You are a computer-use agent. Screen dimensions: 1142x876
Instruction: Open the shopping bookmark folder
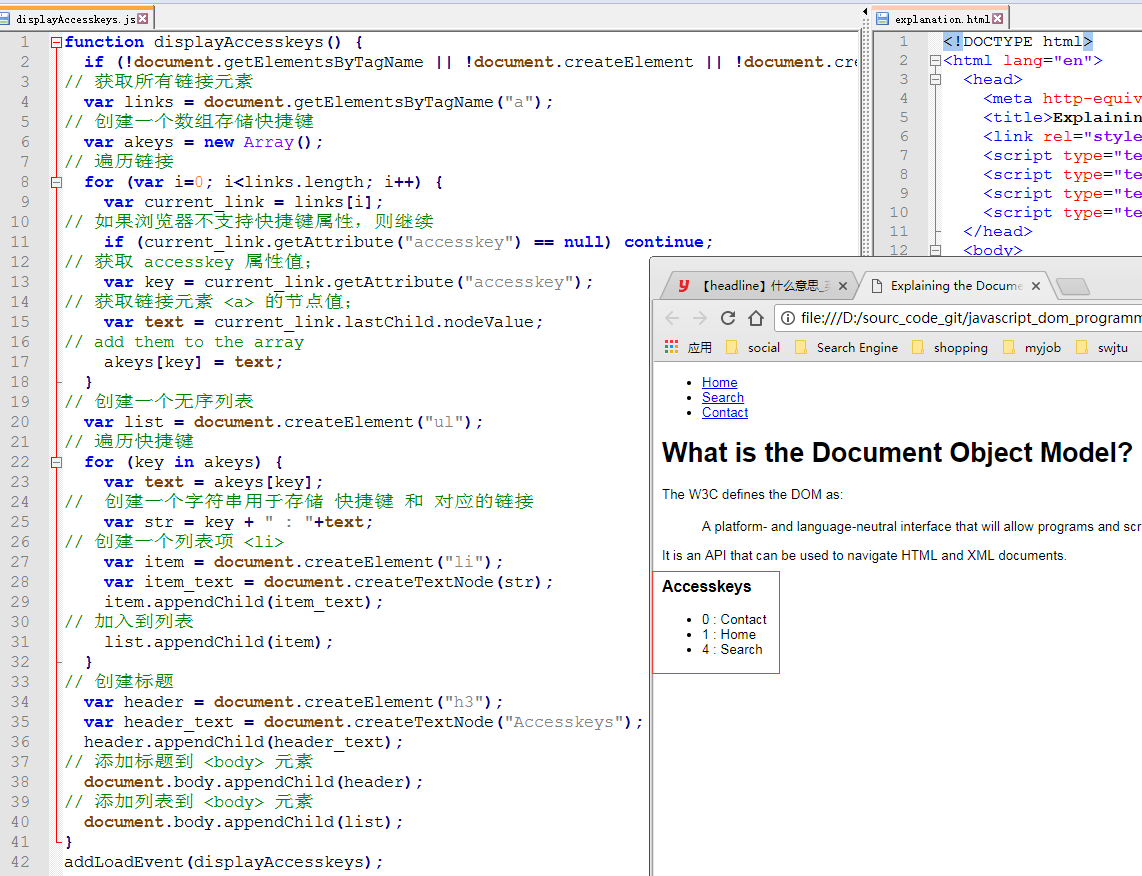(950, 347)
